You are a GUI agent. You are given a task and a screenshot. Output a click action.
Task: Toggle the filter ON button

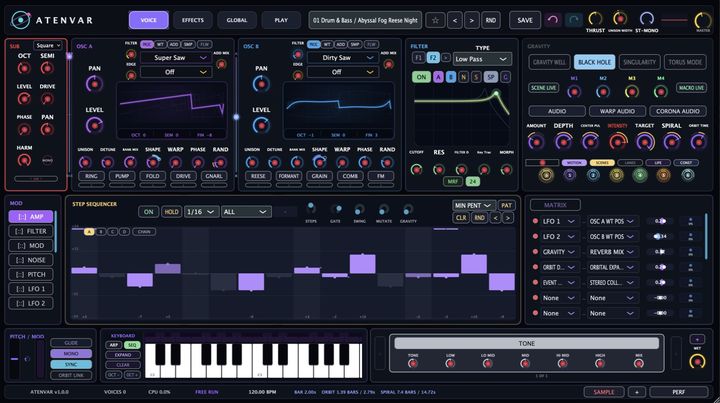[421, 77]
